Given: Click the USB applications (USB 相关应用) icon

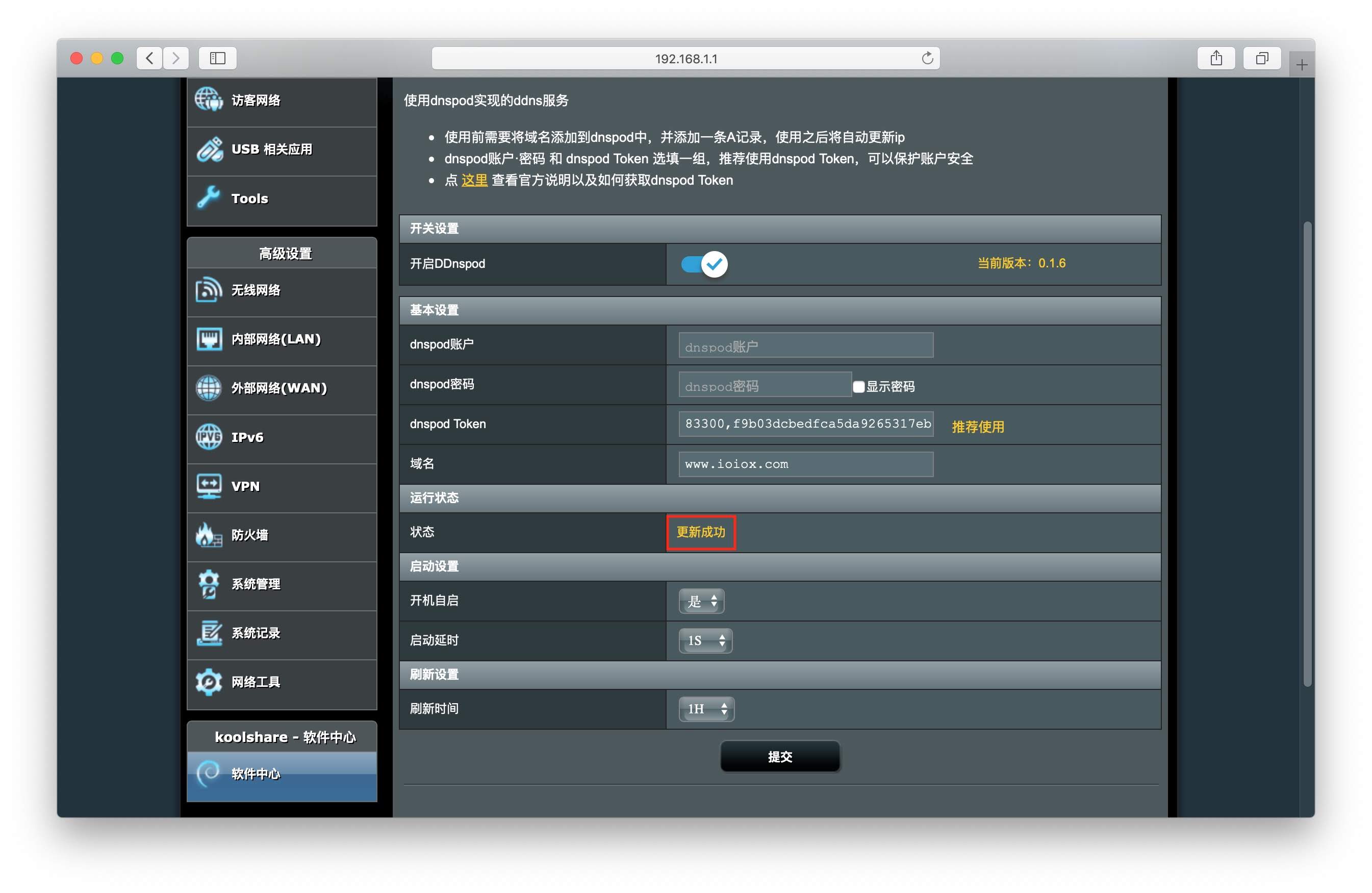Looking at the screenshot, I should pyautogui.click(x=209, y=150).
